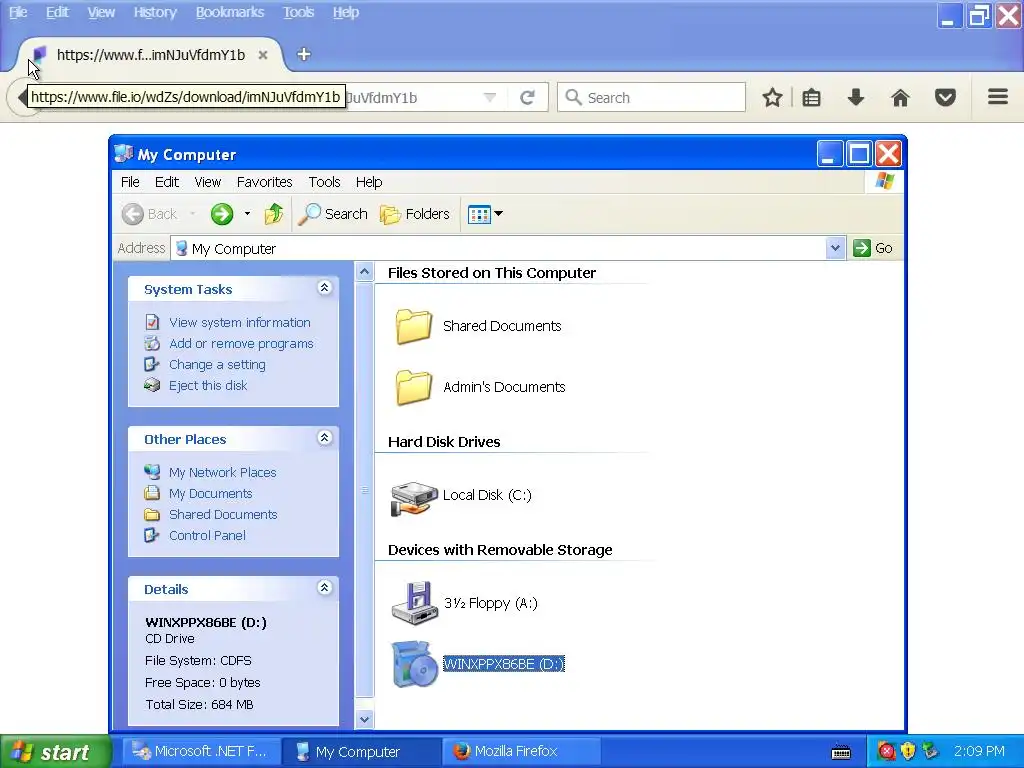Open View system information link
The image size is (1024, 768).
(240, 323)
